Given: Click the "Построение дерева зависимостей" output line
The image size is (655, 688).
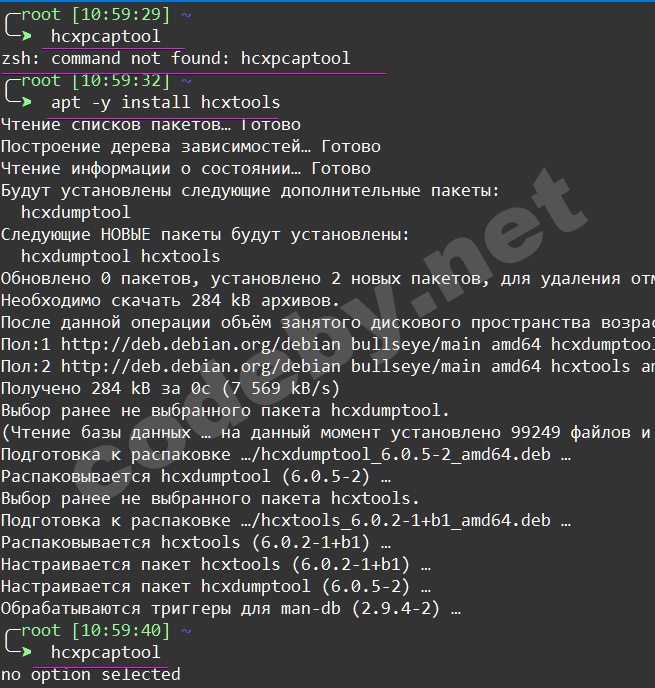Looking at the screenshot, I should tap(190, 147).
